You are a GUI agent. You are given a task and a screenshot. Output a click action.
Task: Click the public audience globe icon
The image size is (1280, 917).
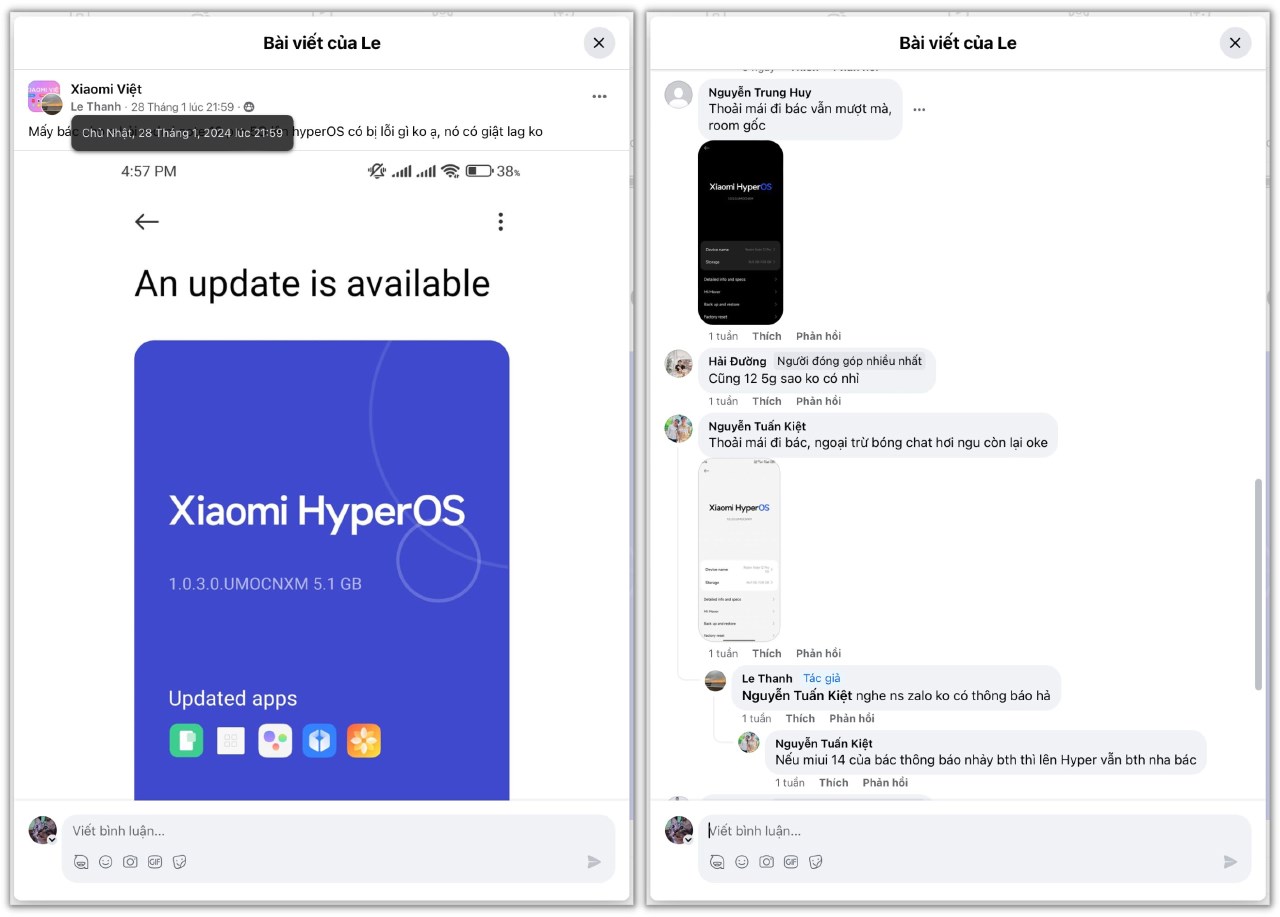point(249,107)
